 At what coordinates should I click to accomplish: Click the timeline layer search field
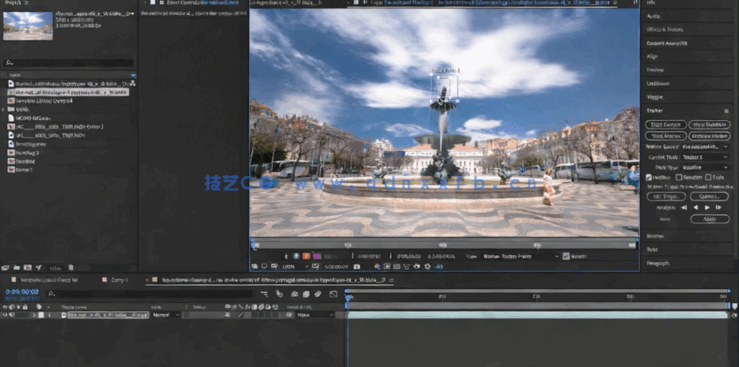click(x=149, y=294)
